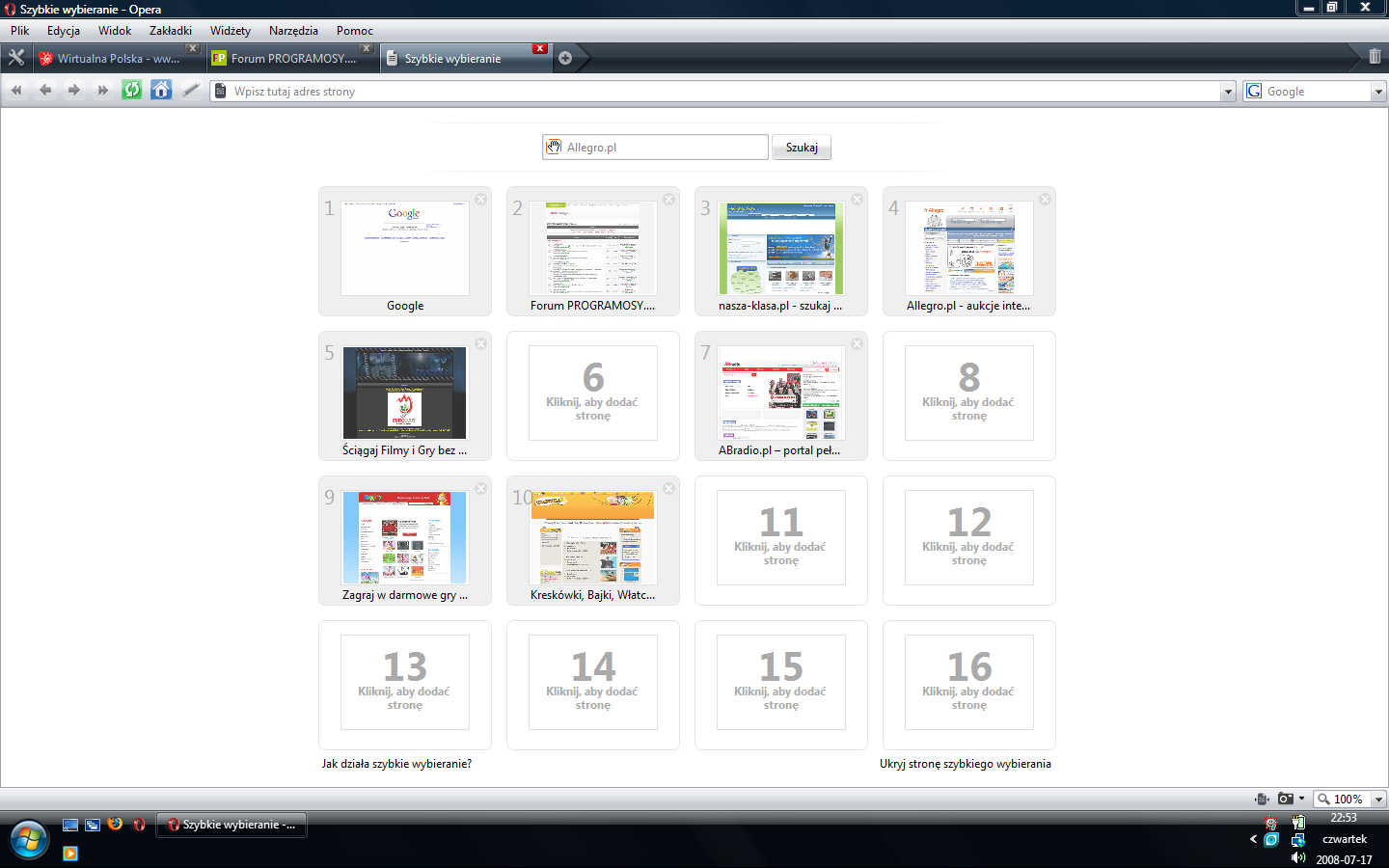The image size is (1389, 868).
Task: Open the Zakładki menu
Action: [x=171, y=31]
